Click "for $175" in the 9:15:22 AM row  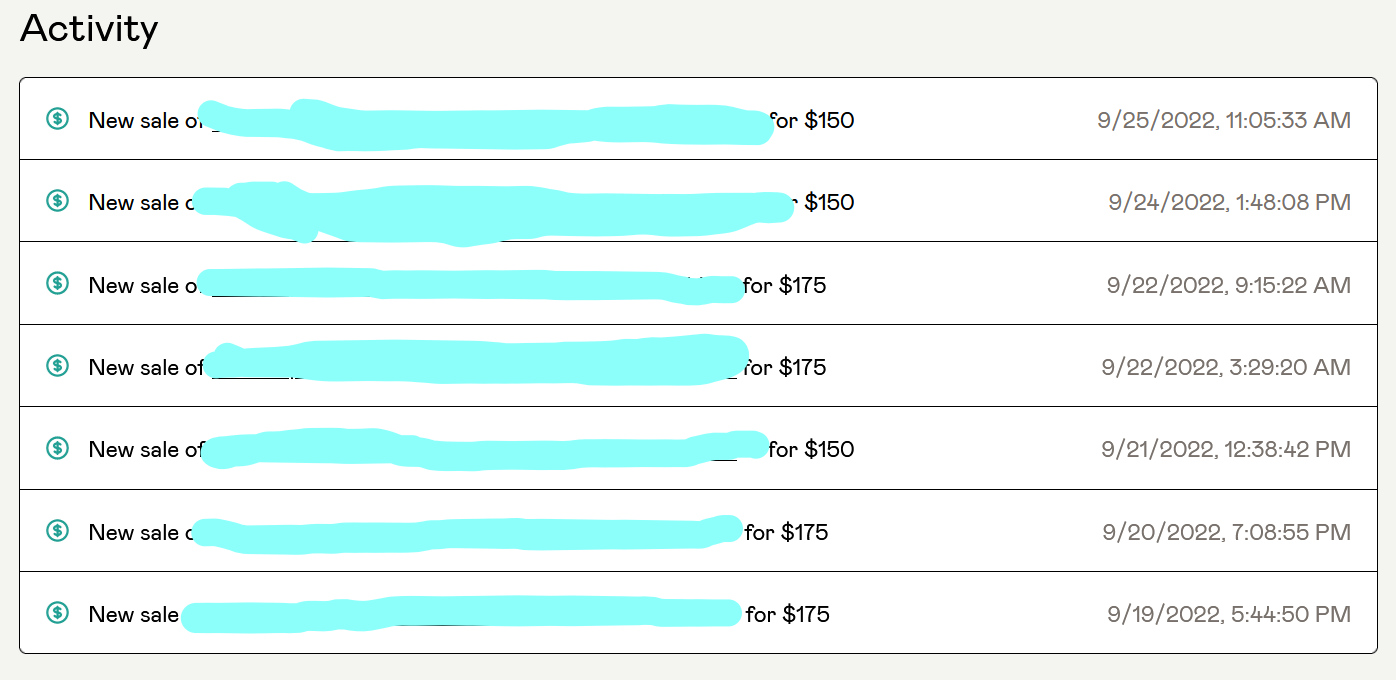785,285
